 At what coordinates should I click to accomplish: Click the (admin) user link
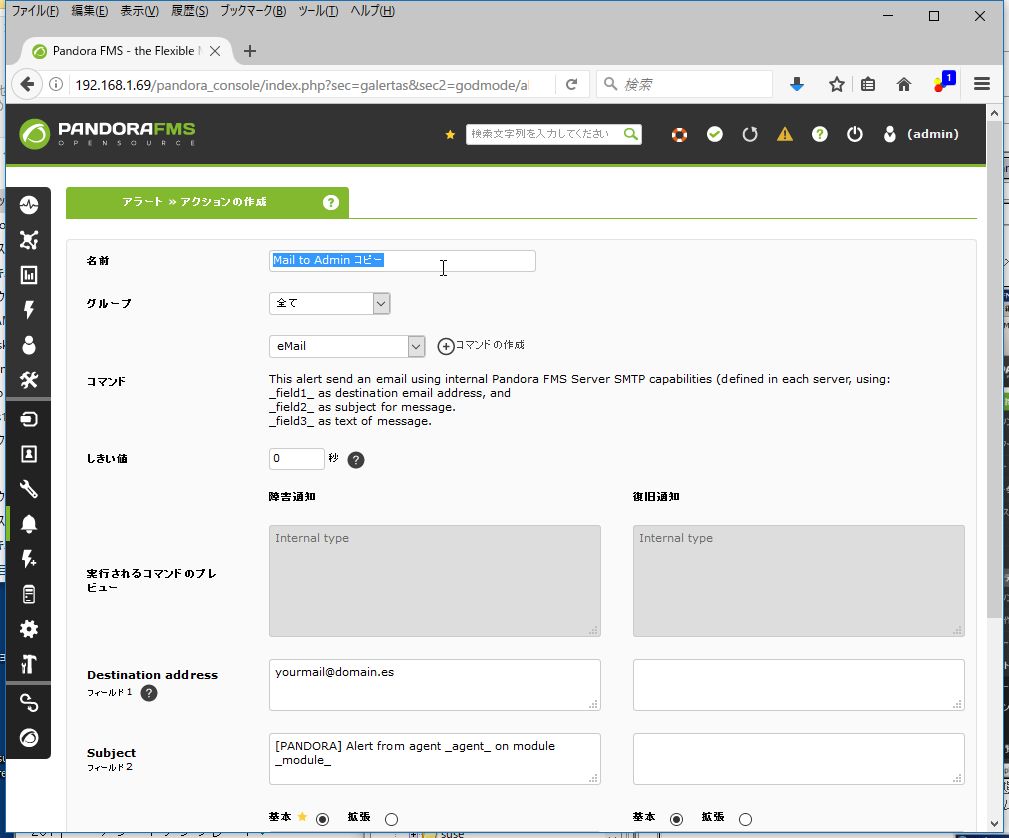932,134
